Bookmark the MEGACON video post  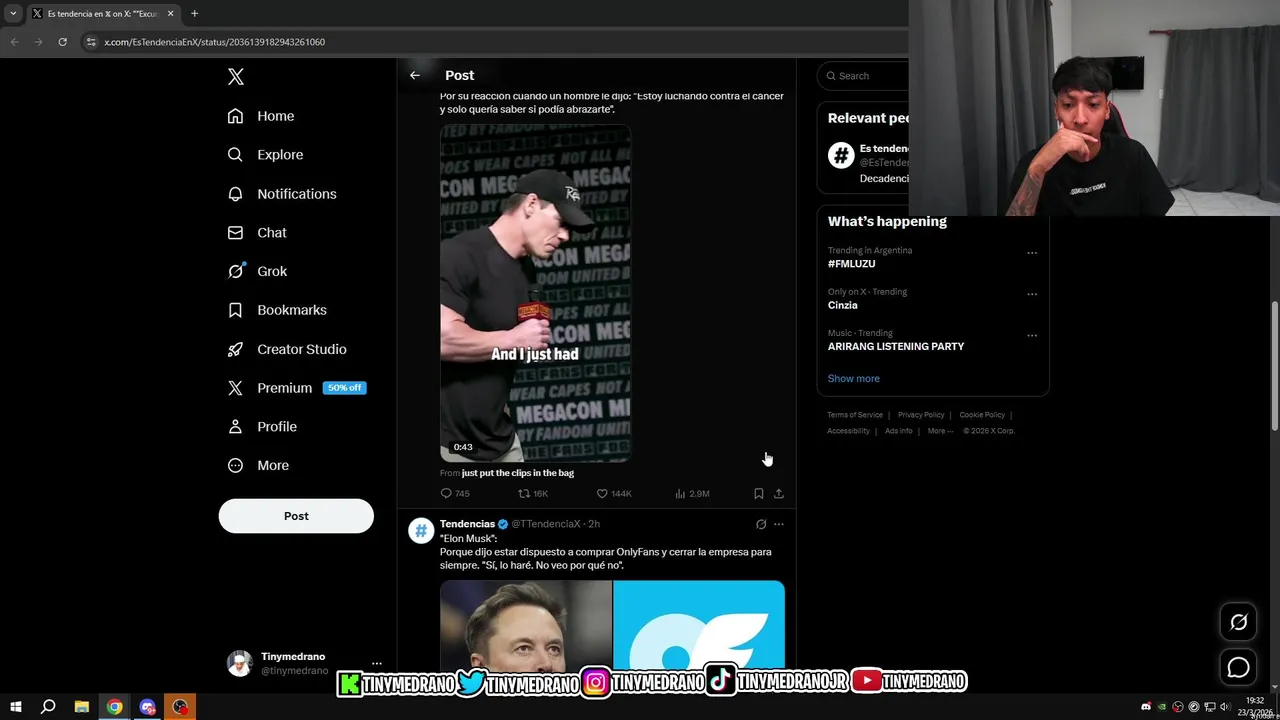point(759,493)
